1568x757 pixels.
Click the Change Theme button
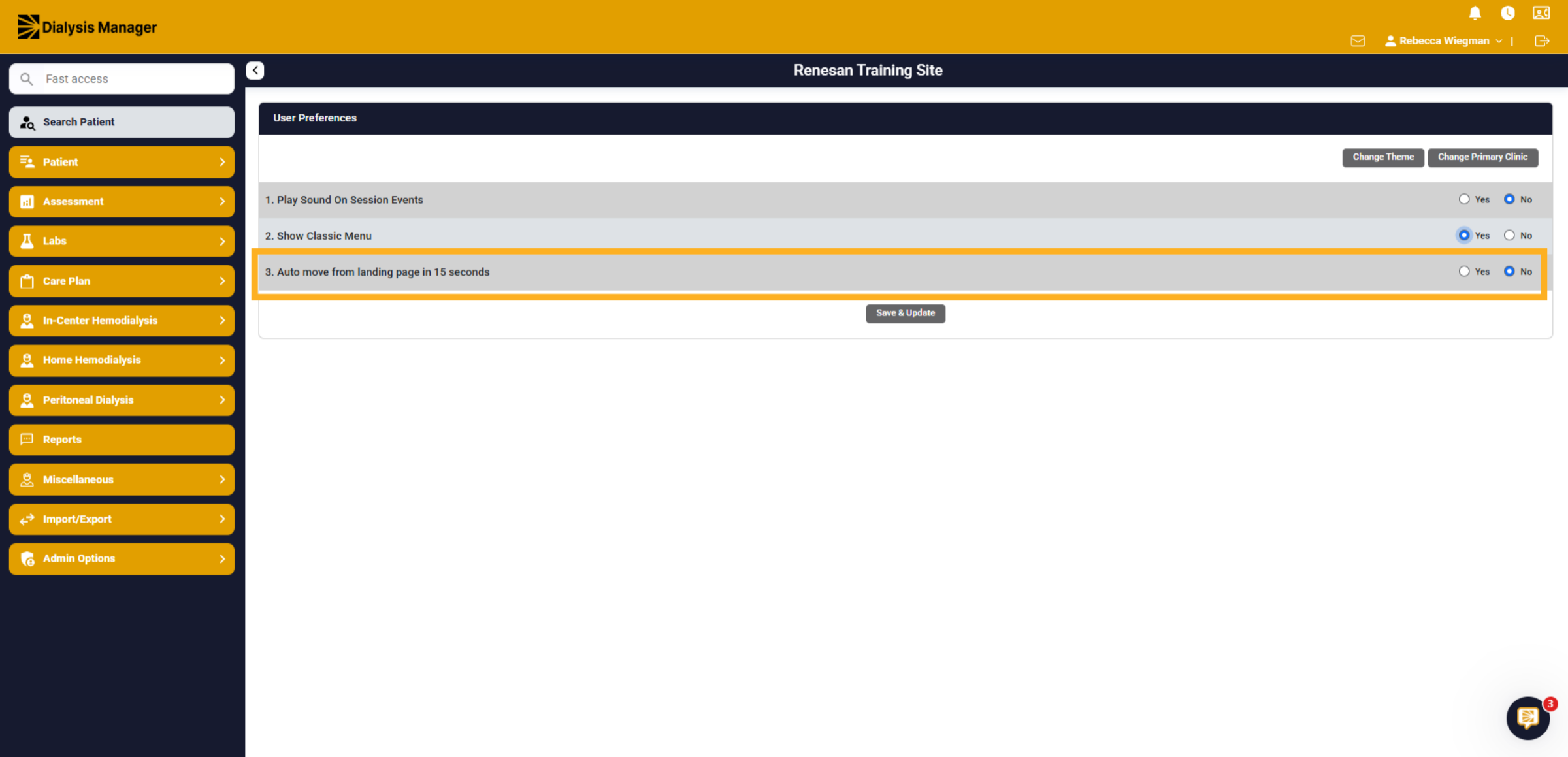1383,157
